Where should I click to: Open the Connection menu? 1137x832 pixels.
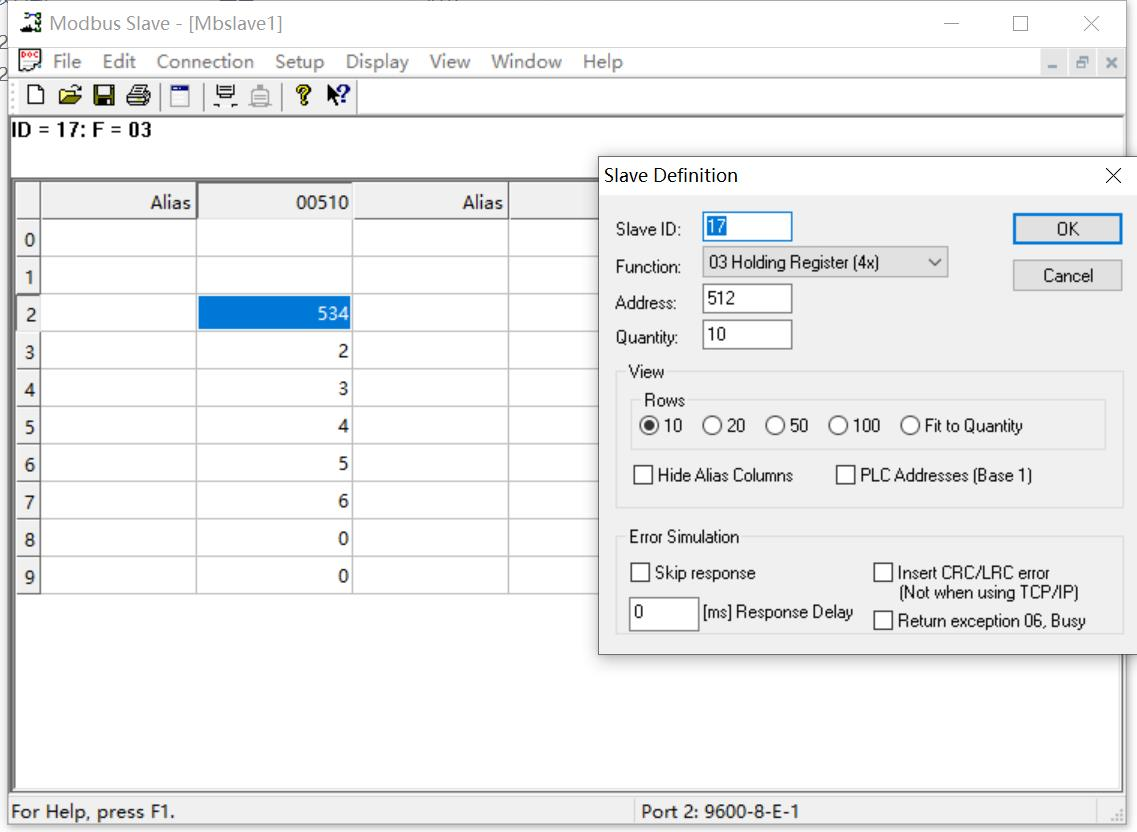pyautogui.click(x=205, y=62)
